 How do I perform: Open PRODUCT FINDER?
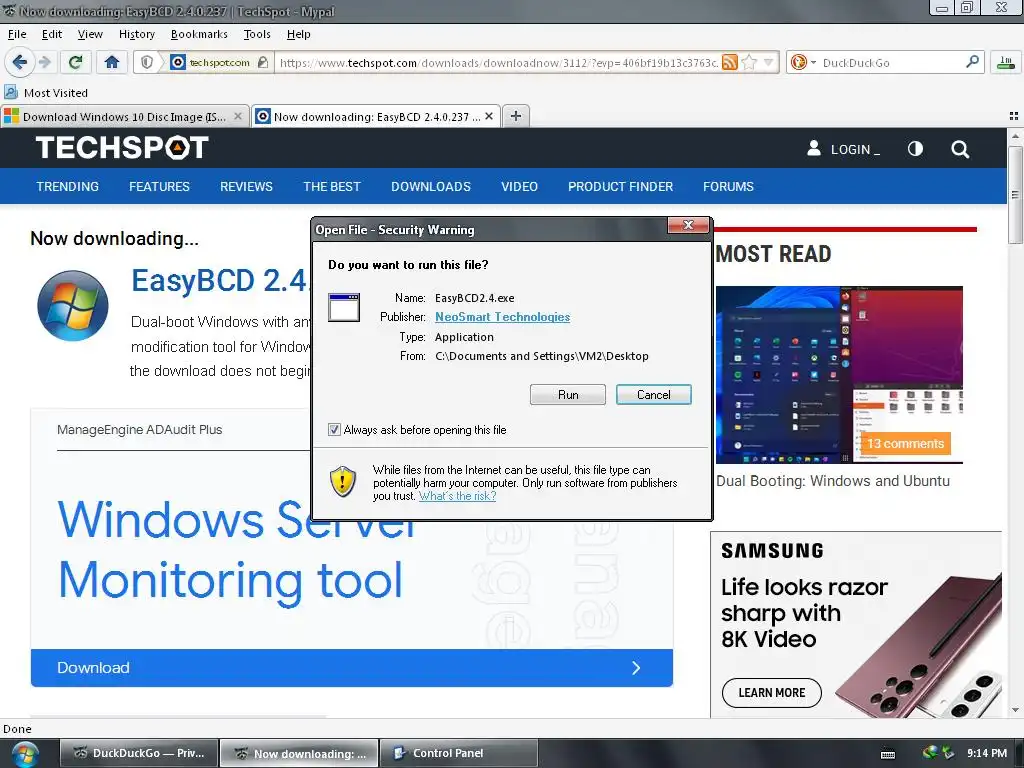pos(620,187)
